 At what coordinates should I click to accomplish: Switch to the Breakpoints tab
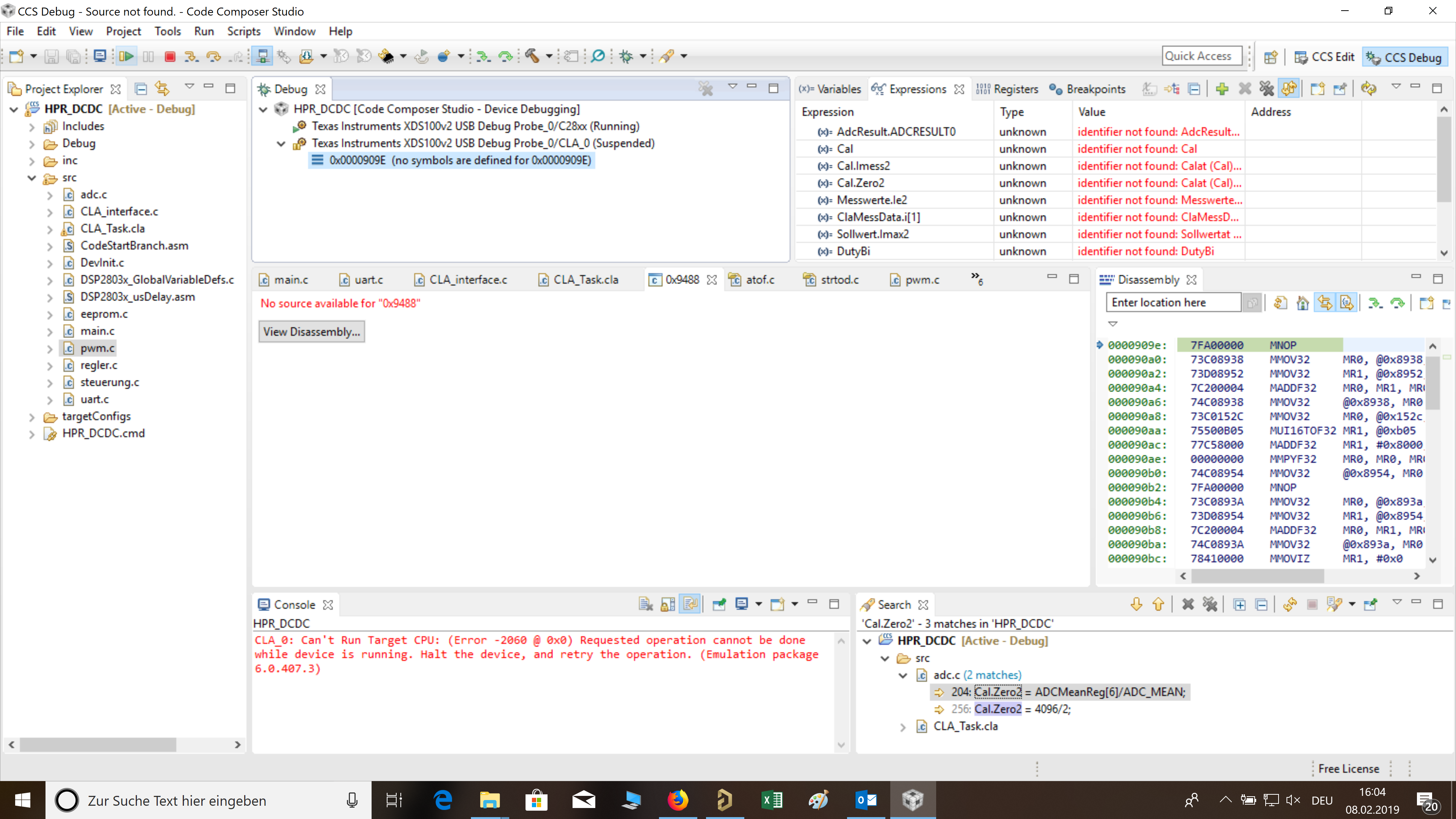coord(1087,89)
